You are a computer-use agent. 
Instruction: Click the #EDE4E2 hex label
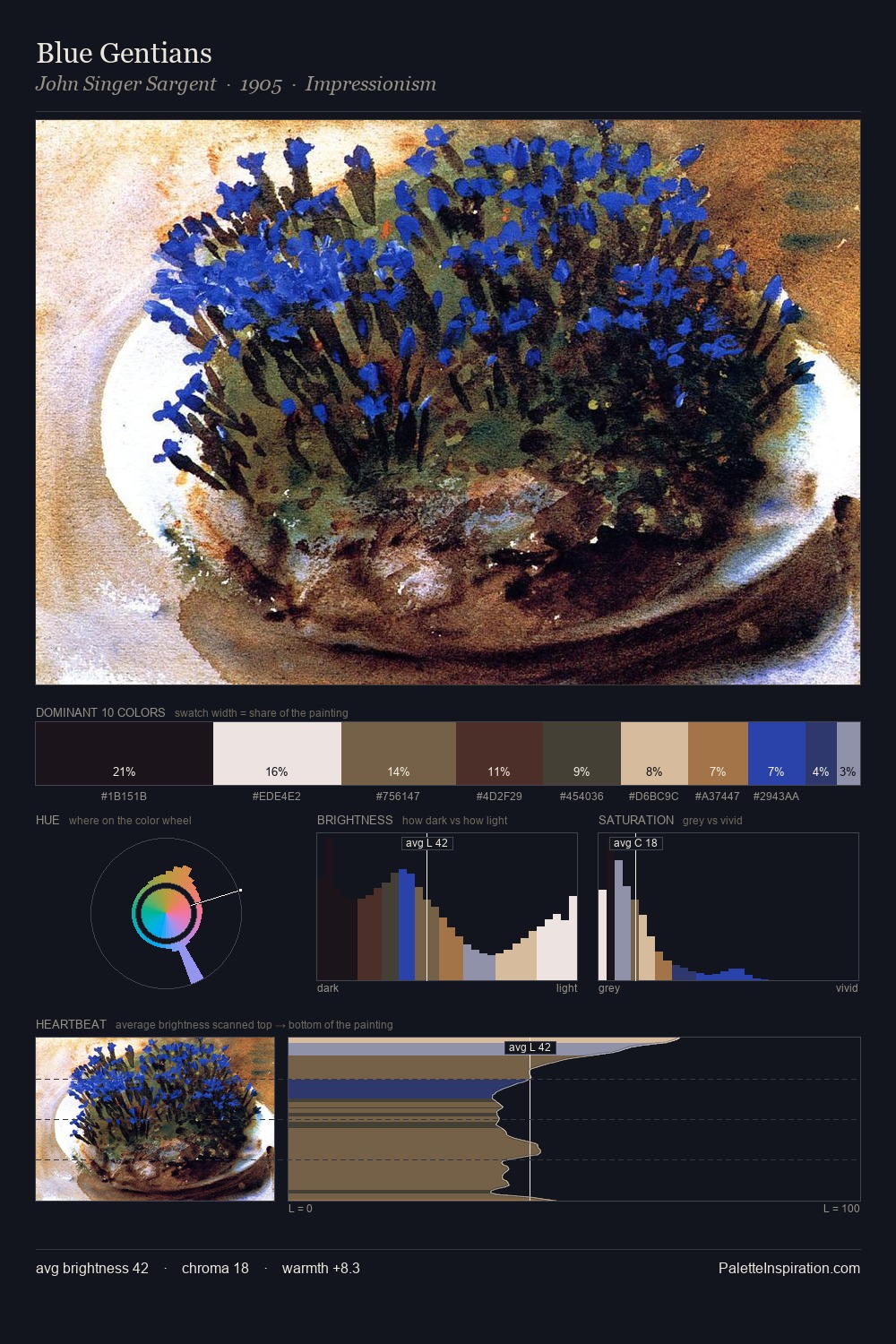tap(277, 797)
